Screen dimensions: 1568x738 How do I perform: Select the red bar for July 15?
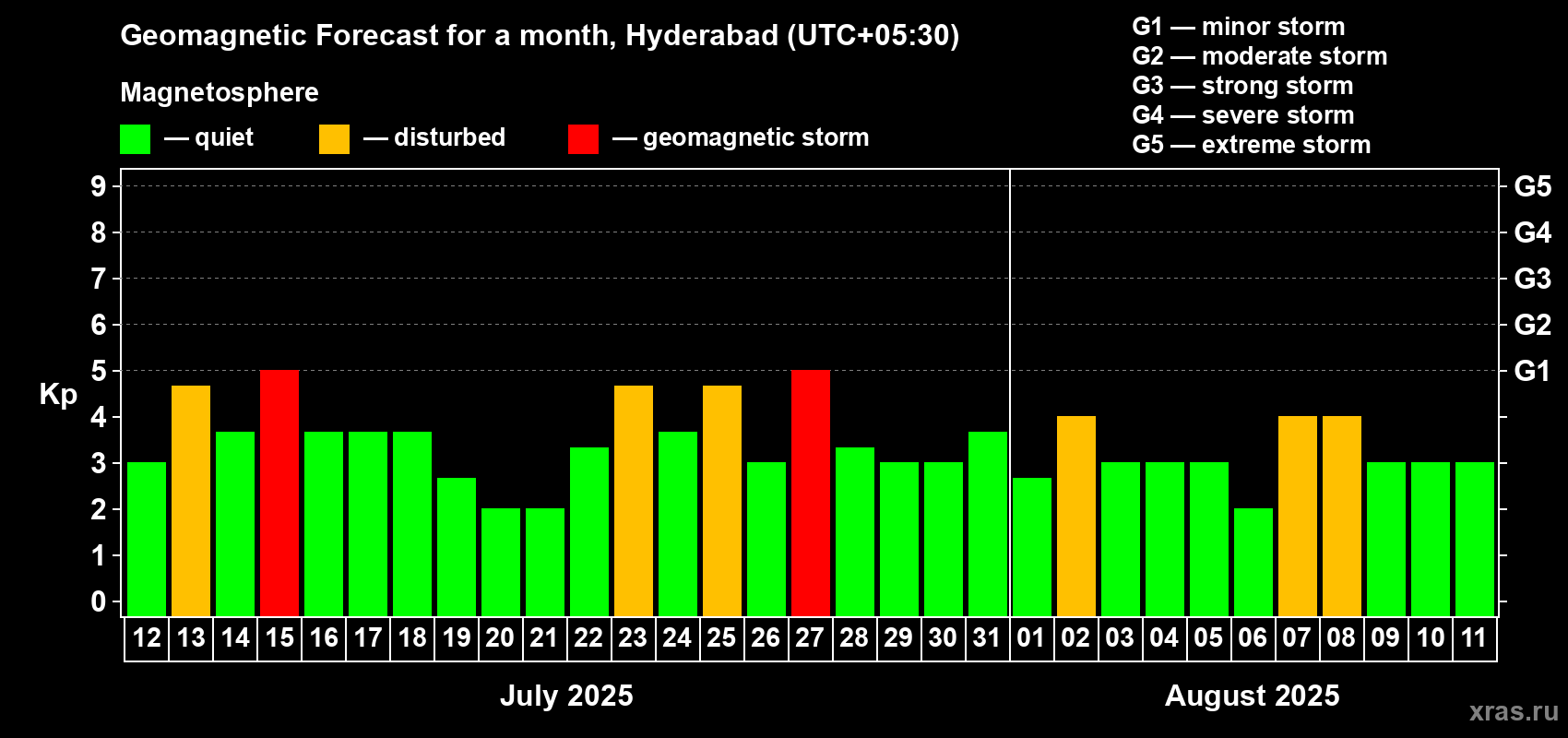279,494
